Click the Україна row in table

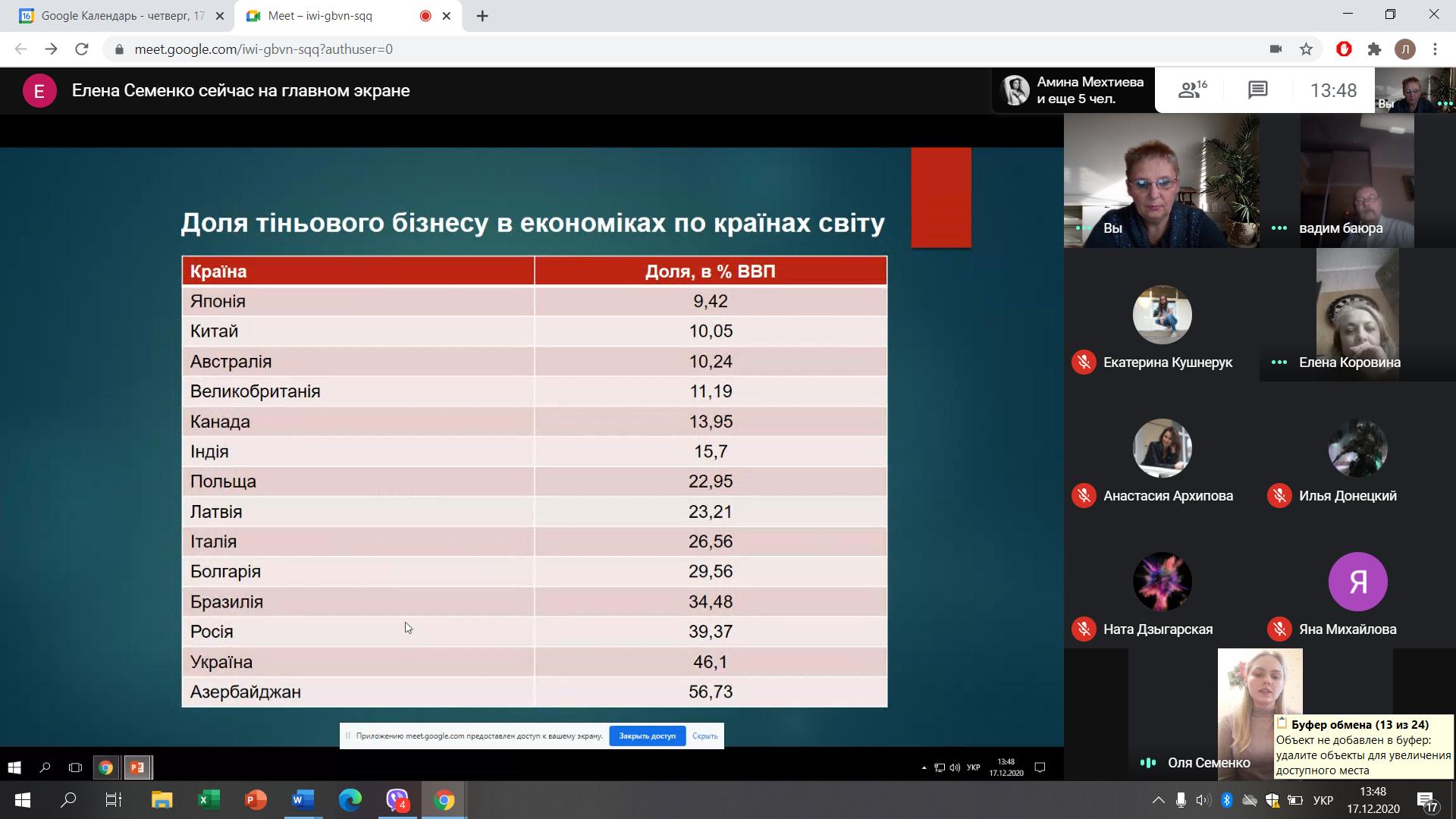pyautogui.click(x=535, y=662)
